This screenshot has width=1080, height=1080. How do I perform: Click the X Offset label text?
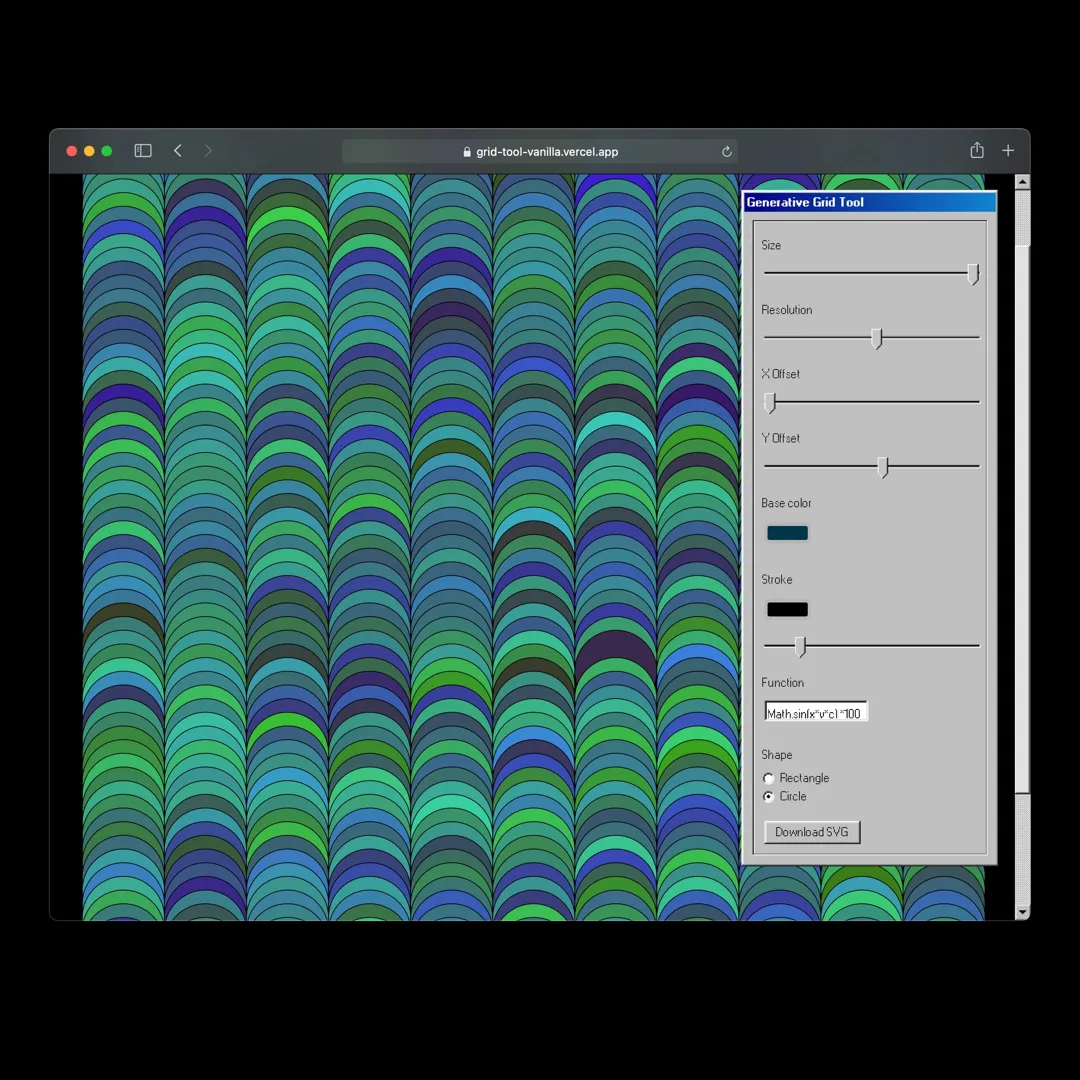pyautogui.click(x=780, y=374)
